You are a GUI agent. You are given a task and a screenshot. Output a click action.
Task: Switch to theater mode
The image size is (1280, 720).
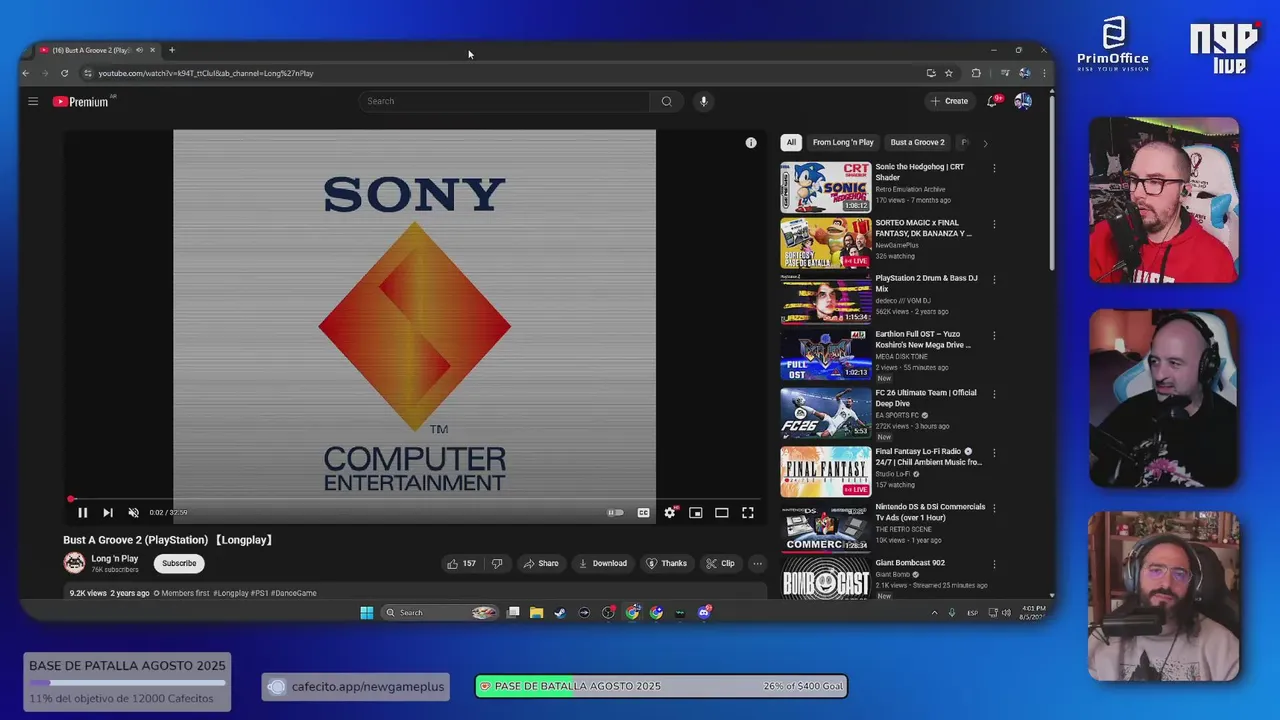721,513
